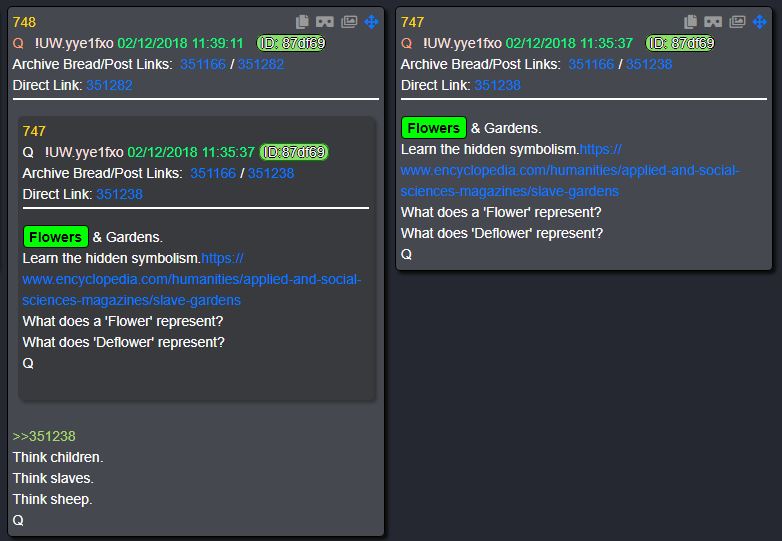Open bread link 351166 in post 748 header

tap(203, 64)
